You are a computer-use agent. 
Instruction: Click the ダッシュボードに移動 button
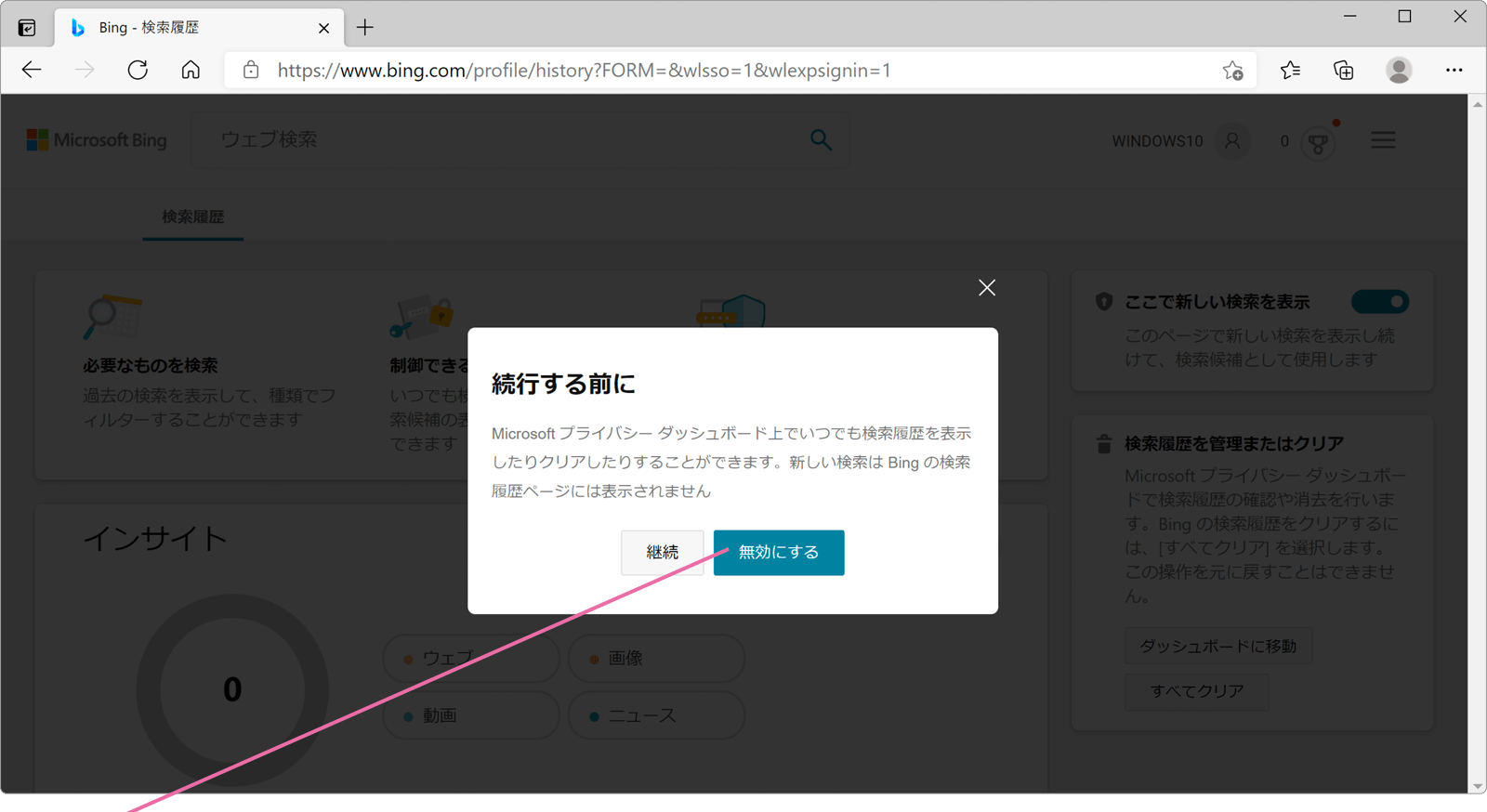pyautogui.click(x=1218, y=647)
